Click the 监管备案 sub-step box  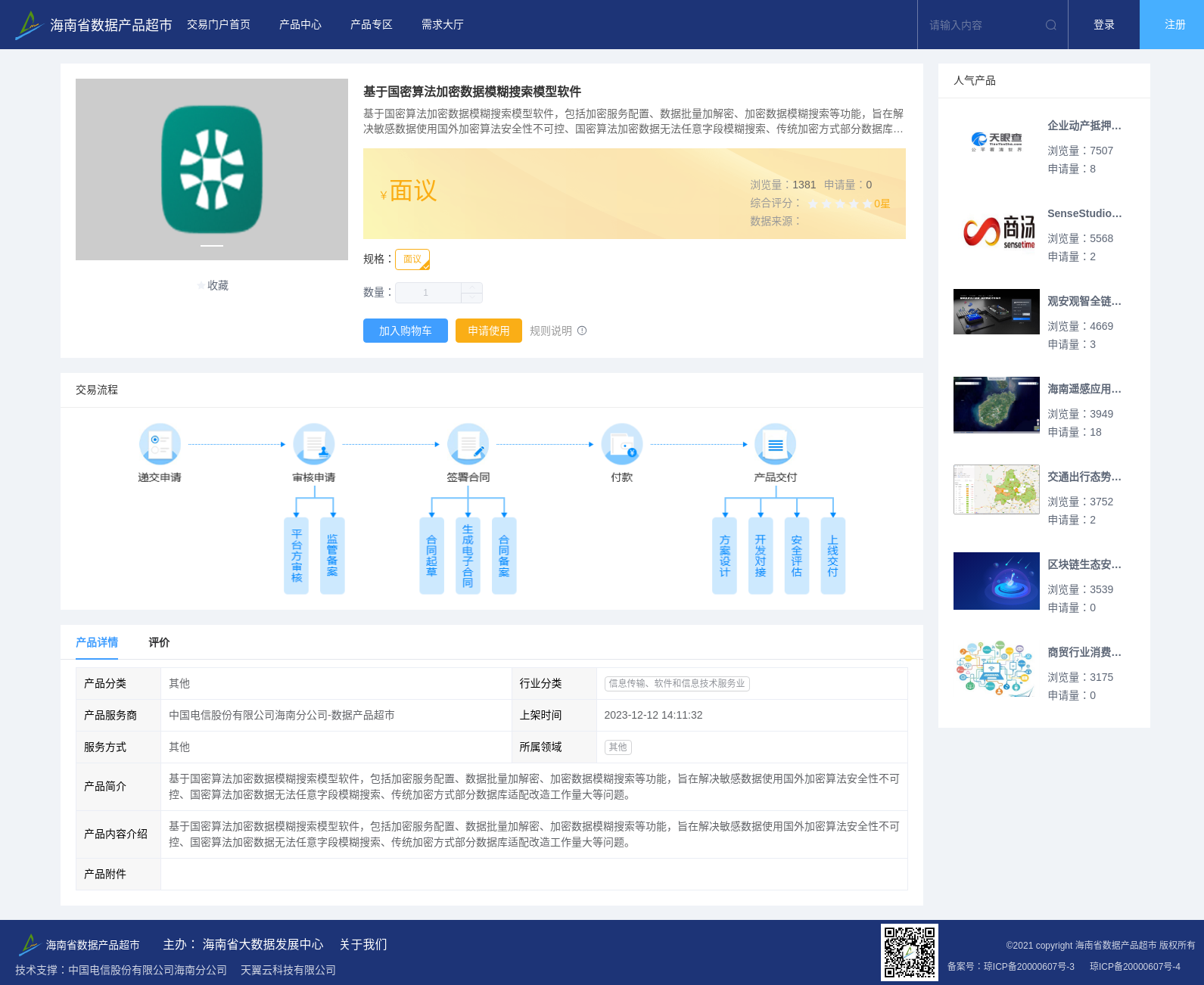pos(332,556)
